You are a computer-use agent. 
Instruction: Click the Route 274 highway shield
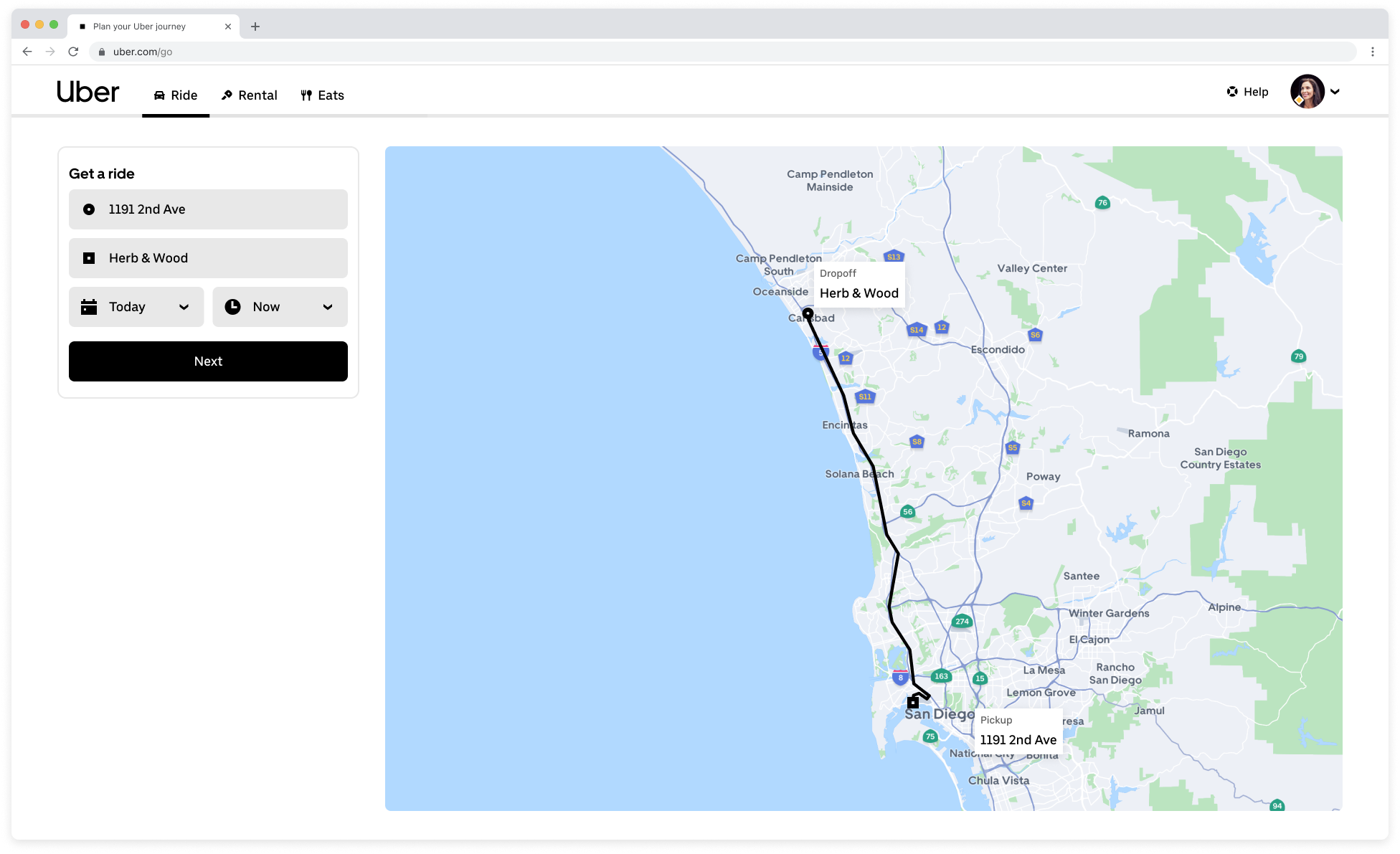tap(962, 622)
